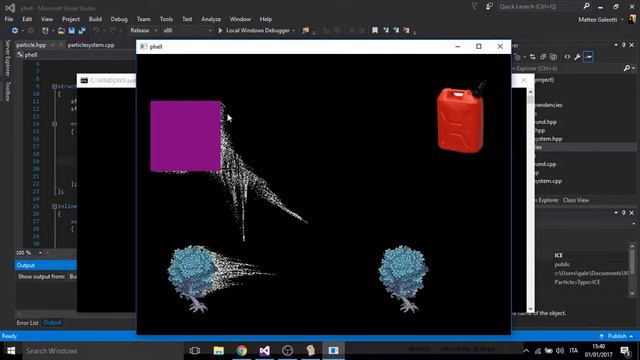The height and width of the screenshot is (360, 640).
Task: Click the Search Windows taskbar field
Action: (x=102, y=351)
